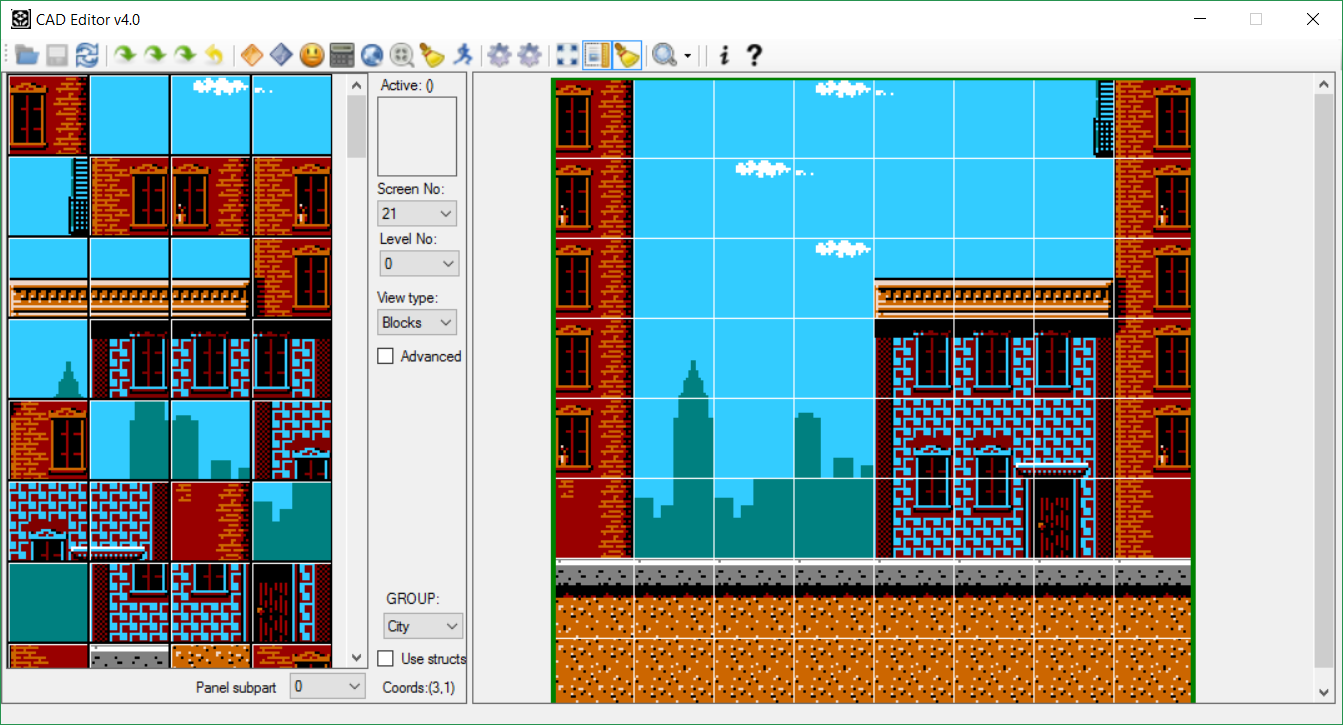1343x725 pixels.
Task: Click the block palette scrollbar up arrow
Action: [x=357, y=85]
